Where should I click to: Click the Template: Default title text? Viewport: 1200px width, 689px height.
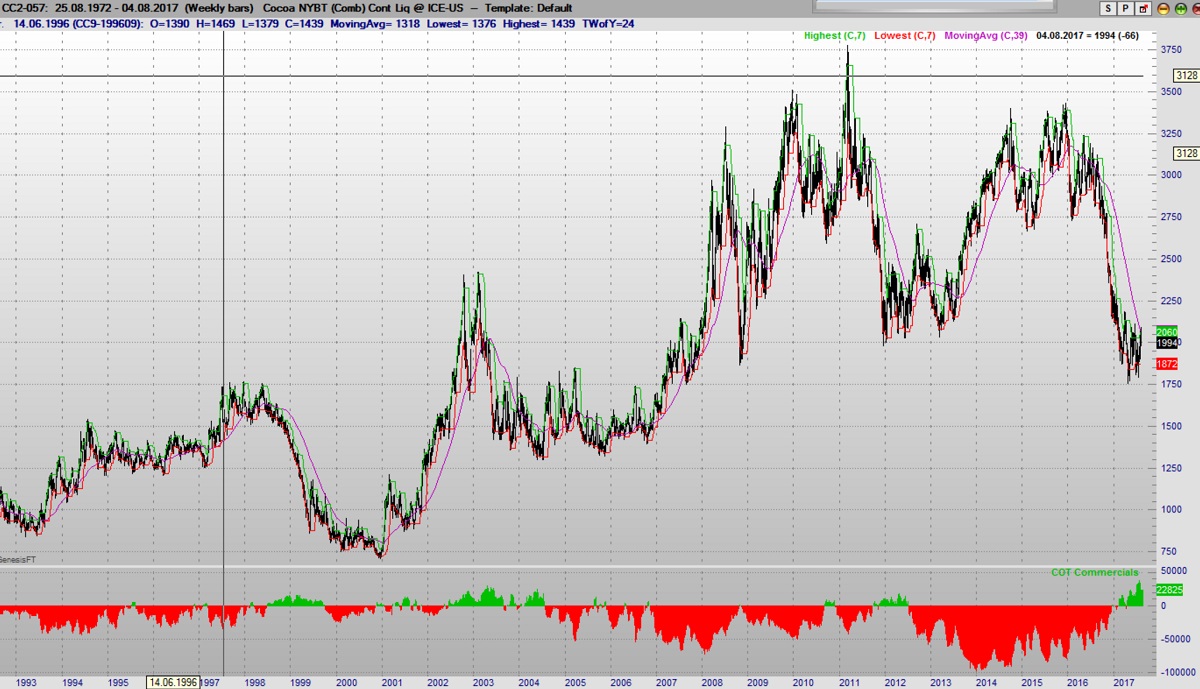pos(528,8)
